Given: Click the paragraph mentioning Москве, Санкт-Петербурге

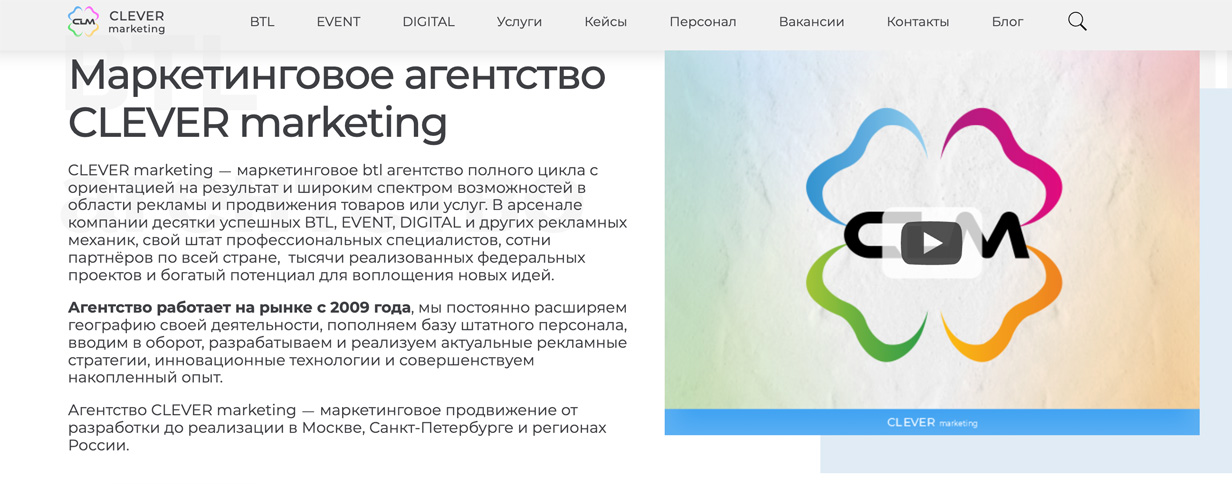Looking at the screenshot, I should coord(337,427).
